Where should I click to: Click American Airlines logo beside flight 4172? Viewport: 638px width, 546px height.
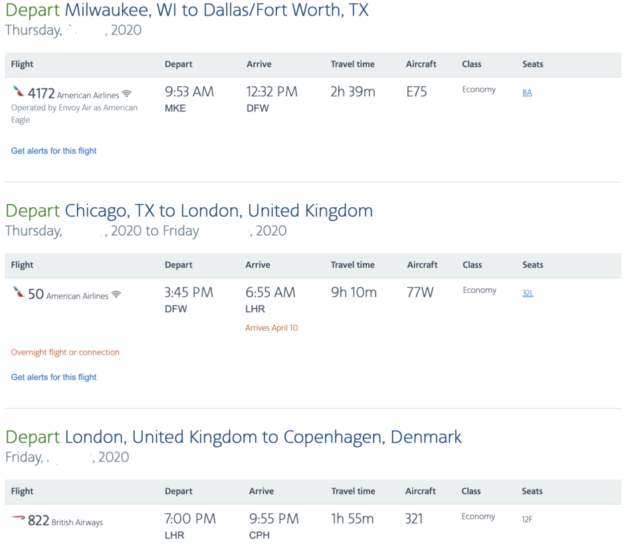pos(18,92)
